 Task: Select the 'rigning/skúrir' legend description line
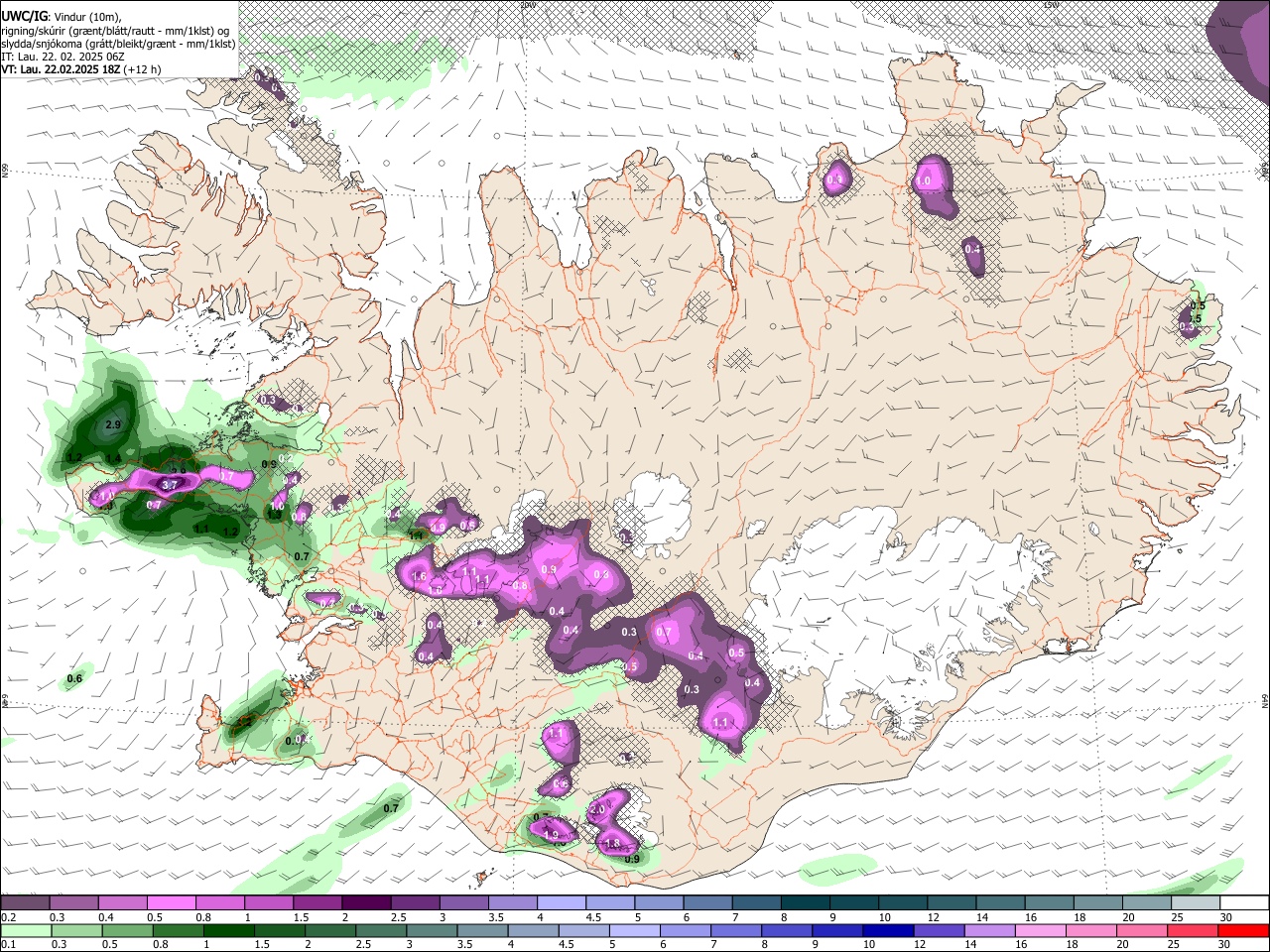[117, 31]
